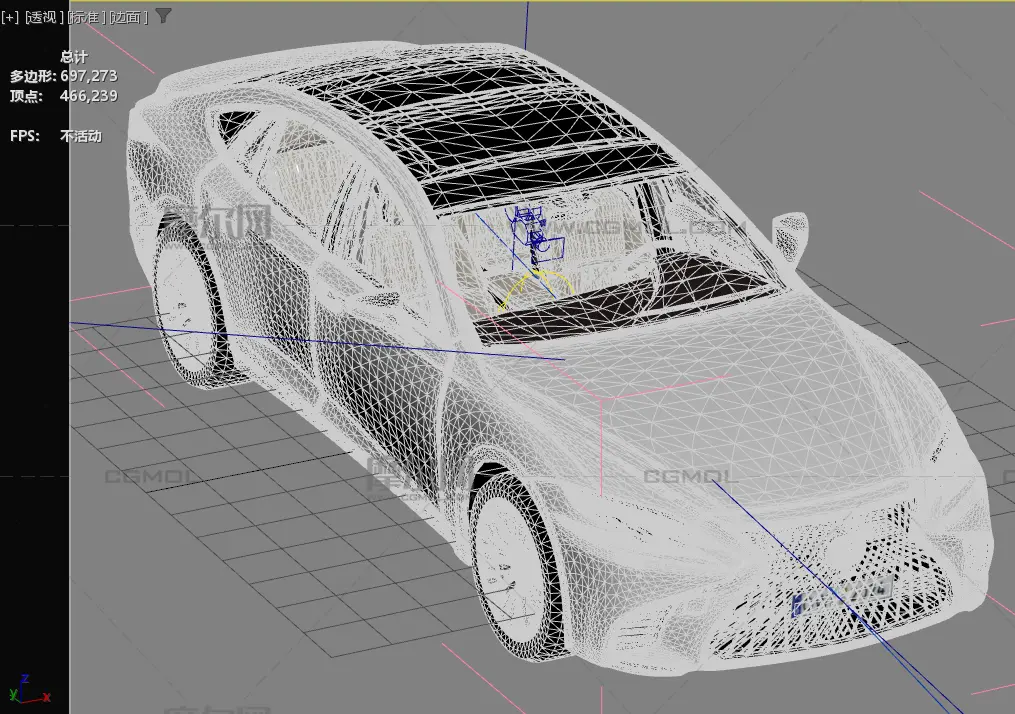This screenshot has height=714, width=1015.
Task: Click the 边面 edged faces label
Action: (x=128, y=17)
